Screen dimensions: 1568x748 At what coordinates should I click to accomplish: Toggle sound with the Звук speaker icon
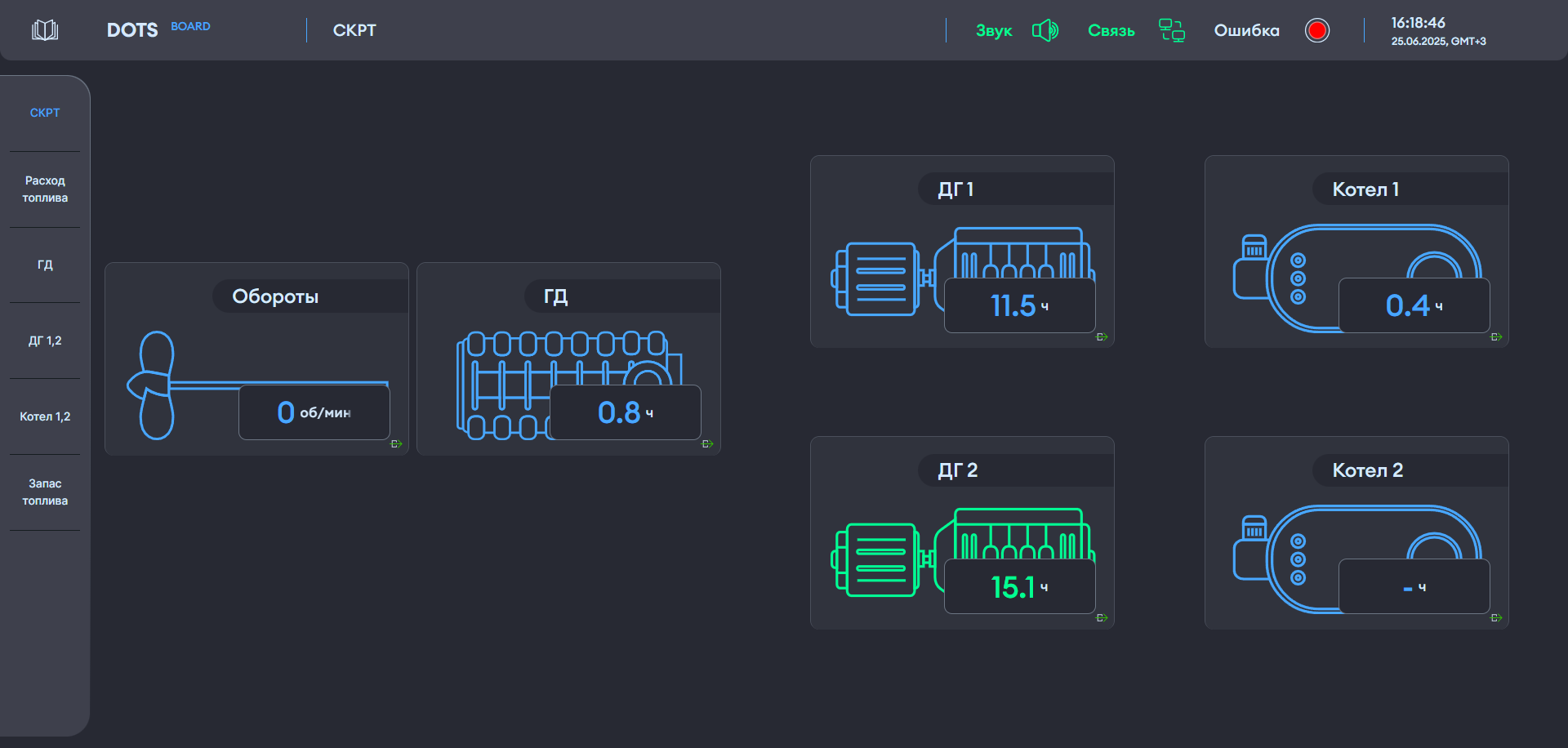click(x=1045, y=30)
